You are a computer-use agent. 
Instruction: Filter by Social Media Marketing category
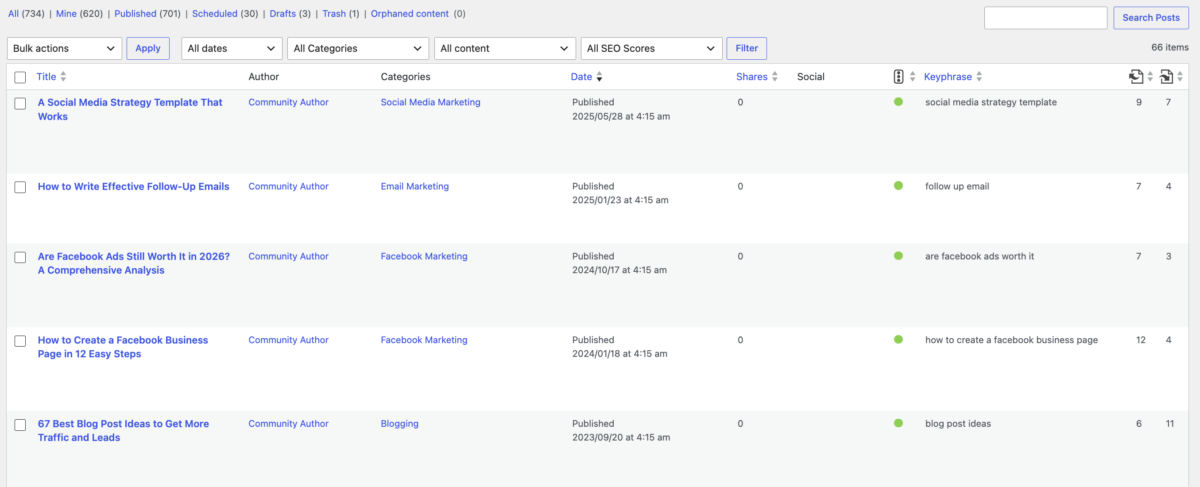(x=430, y=102)
